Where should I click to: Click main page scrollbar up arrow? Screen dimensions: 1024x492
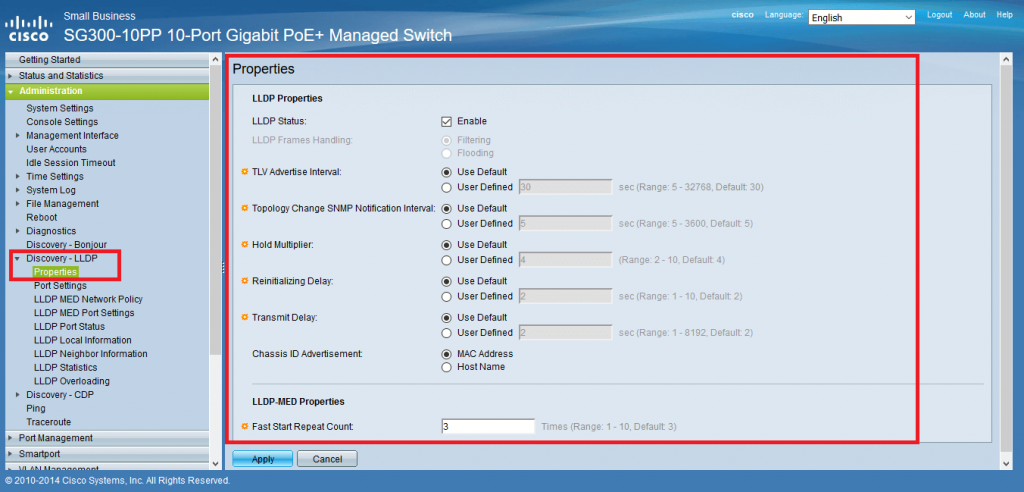click(x=1006, y=59)
